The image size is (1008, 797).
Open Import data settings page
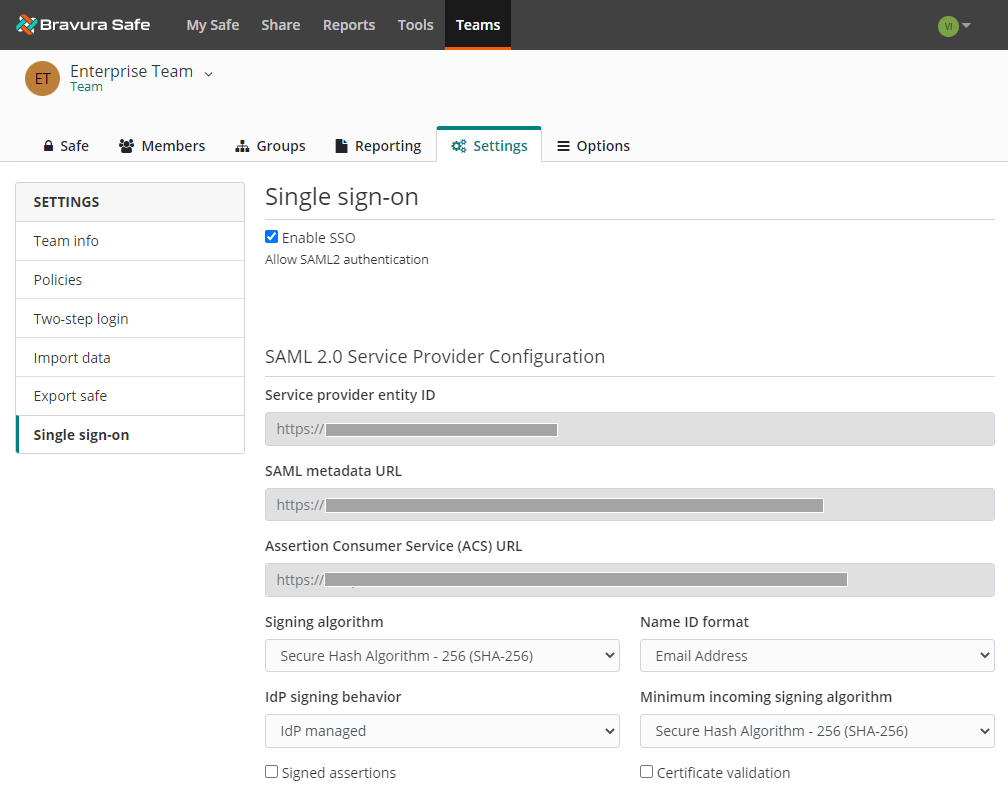tap(130, 357)
